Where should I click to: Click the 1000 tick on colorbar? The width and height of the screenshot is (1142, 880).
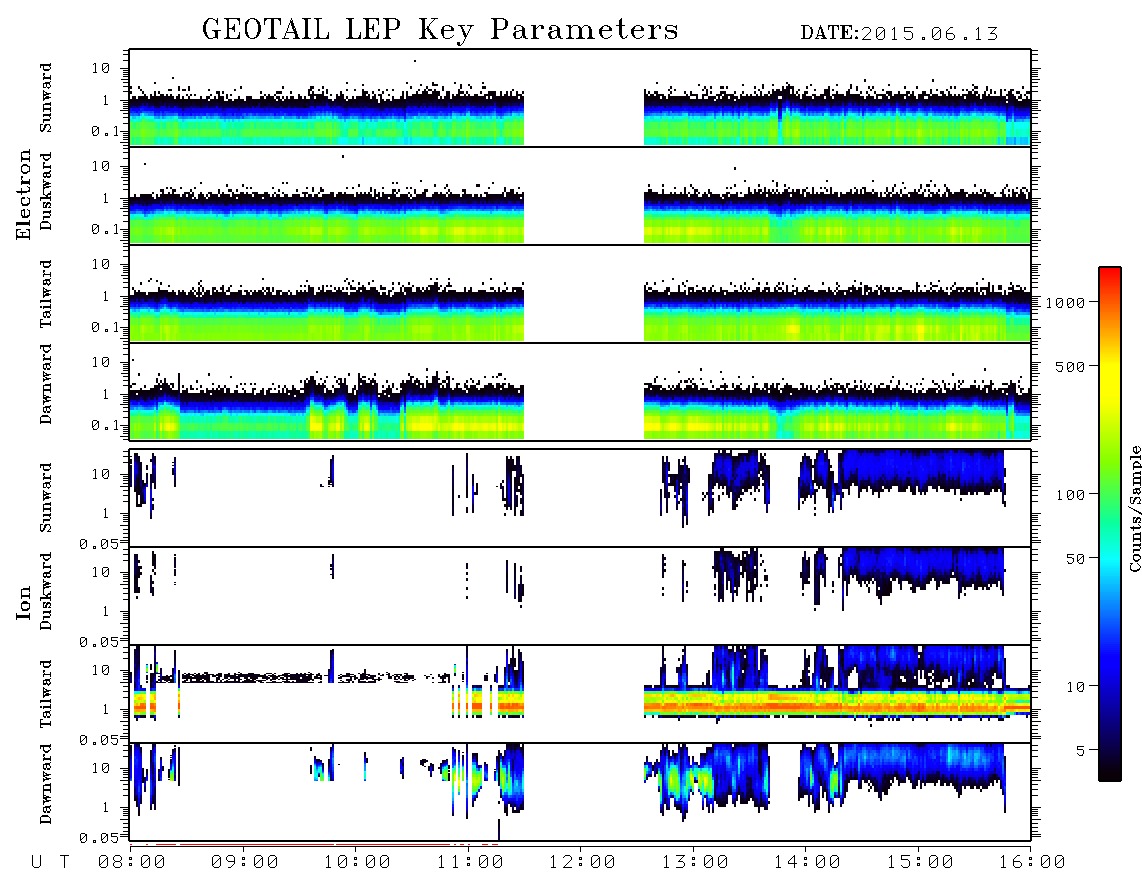click(1065, 302)
